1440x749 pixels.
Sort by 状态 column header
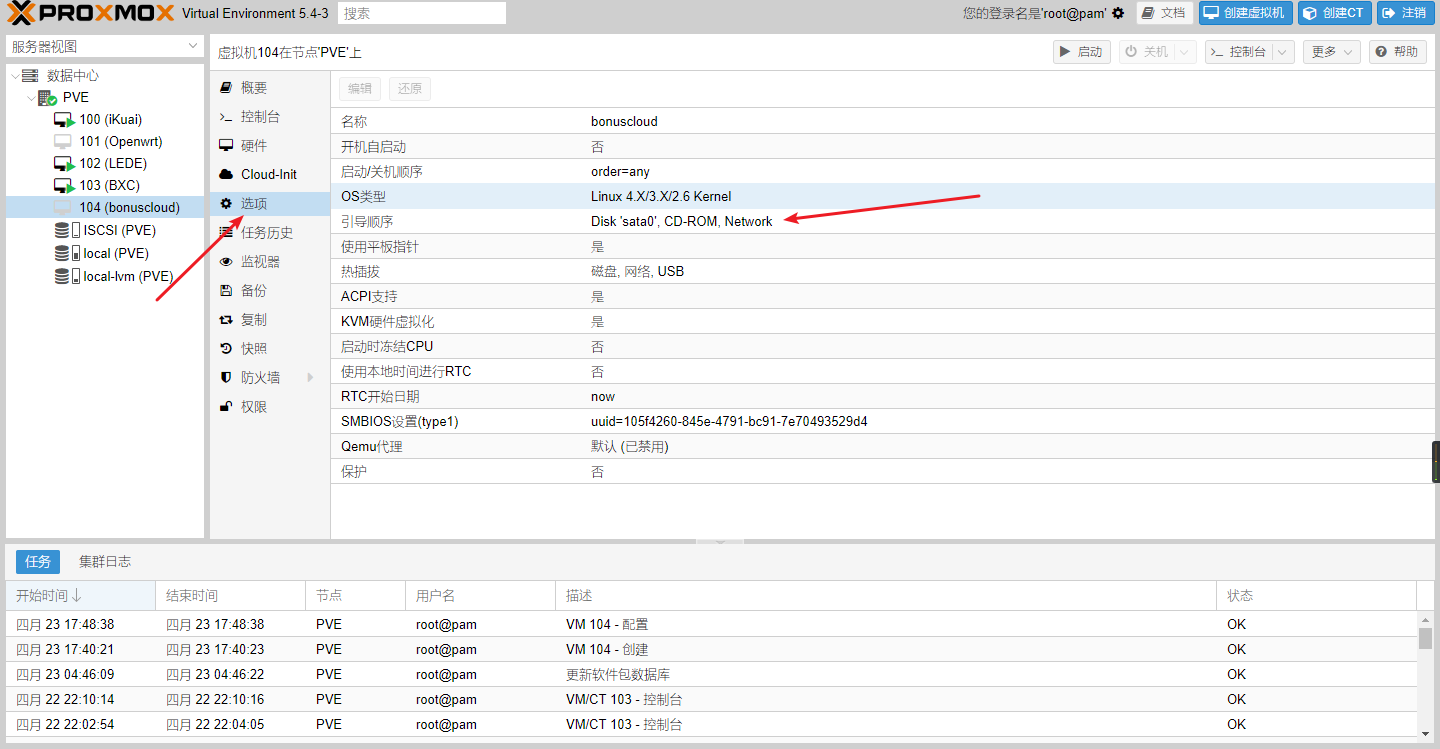click(x=1317, y=596)
